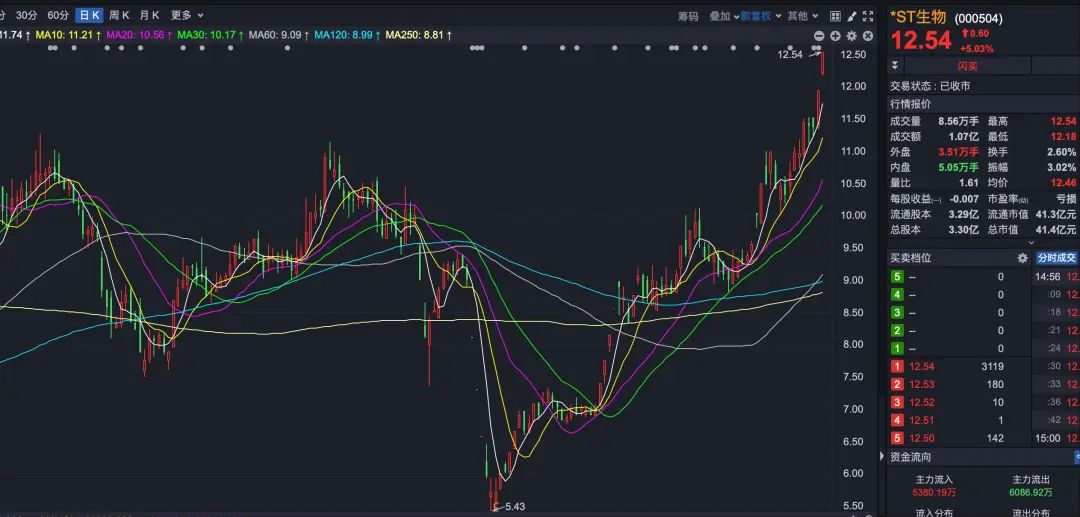Click the fullscreen expand chart icon
The width and height of the screenshot is (1080, 517).
click(868, 16)
